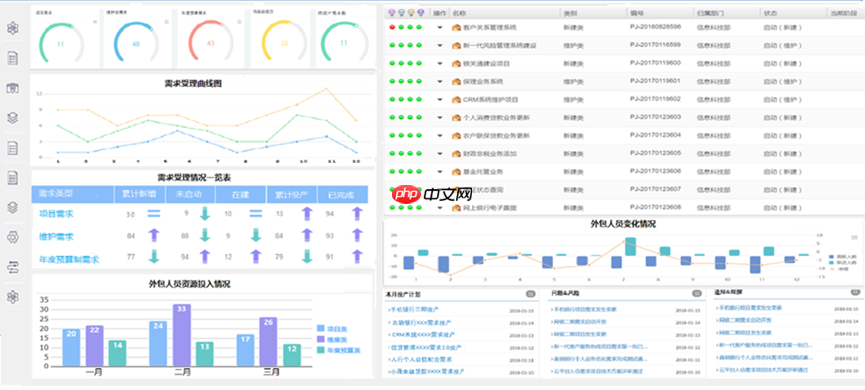Click the blue 一月 bar labelled 20
The width and height of the screenshot is (865, 390).
pyautogui.click(x=71, y=348)
